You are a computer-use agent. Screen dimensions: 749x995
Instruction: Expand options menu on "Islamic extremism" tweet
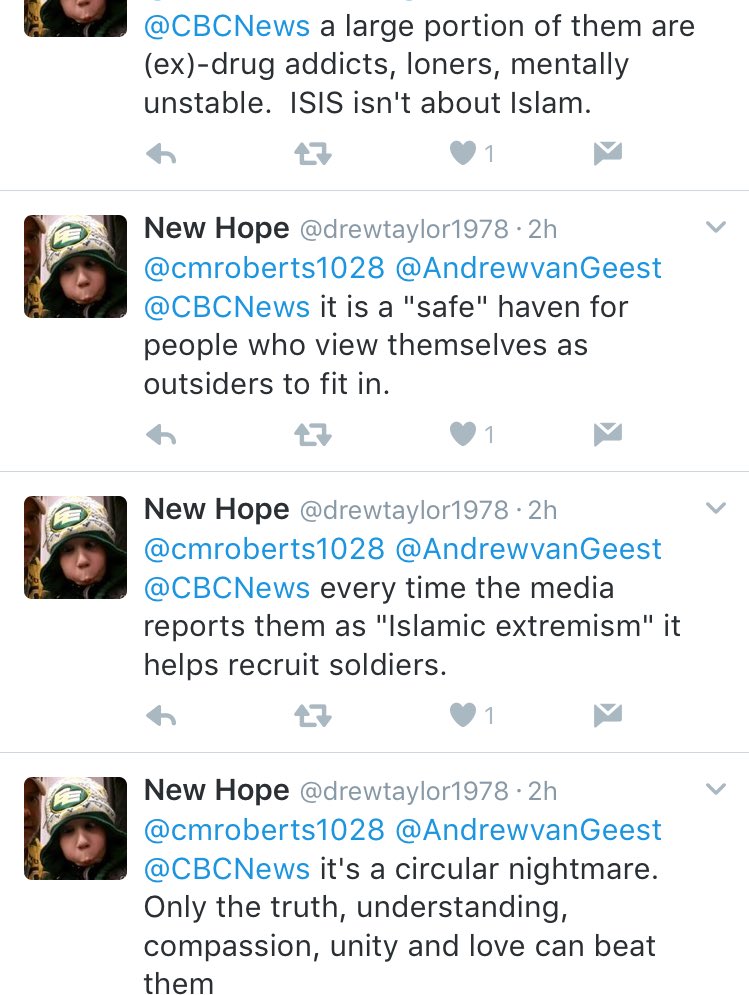pyautogui.click(x=716, y=508)
